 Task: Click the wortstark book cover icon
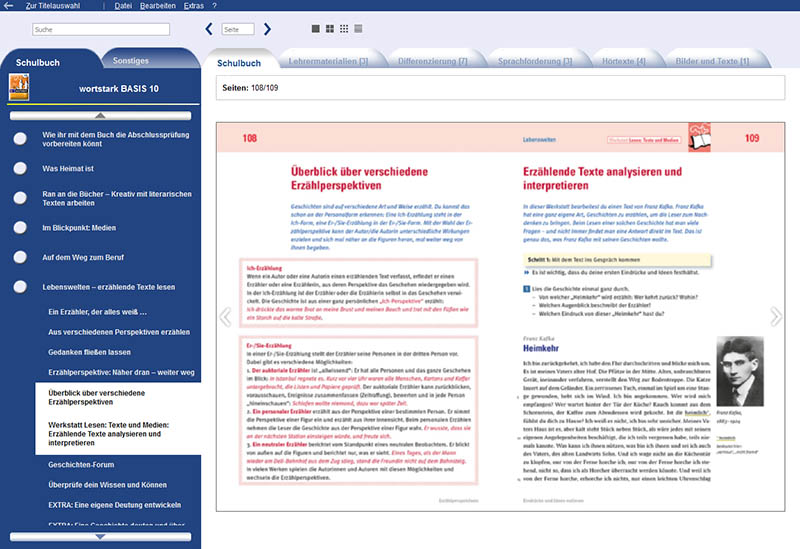(x=19, y=87)
